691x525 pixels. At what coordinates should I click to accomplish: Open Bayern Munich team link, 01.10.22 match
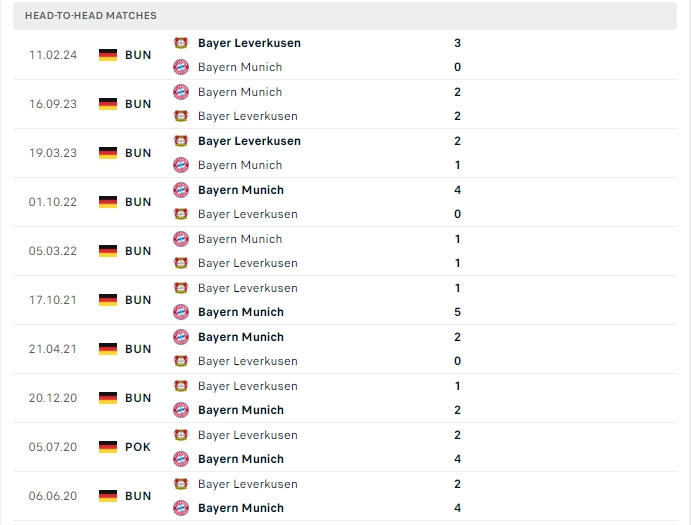241,190
